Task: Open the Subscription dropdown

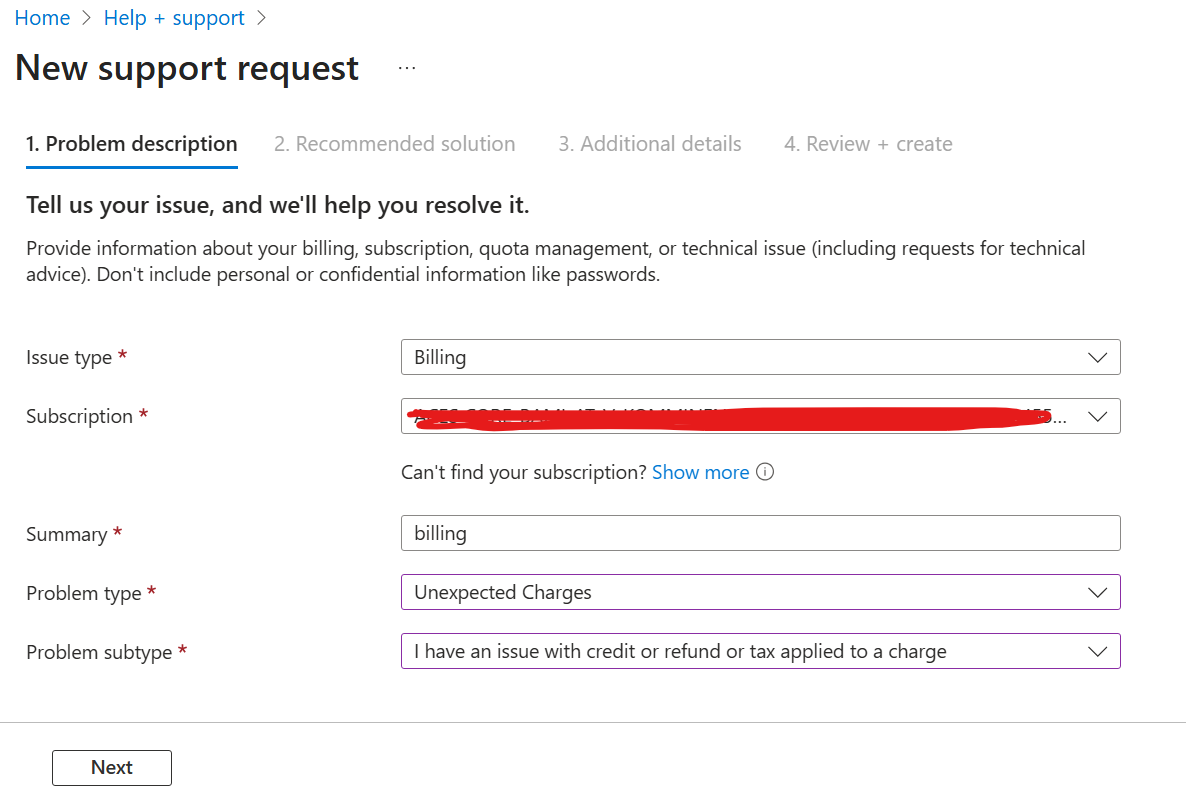Action: coord(740,416)
